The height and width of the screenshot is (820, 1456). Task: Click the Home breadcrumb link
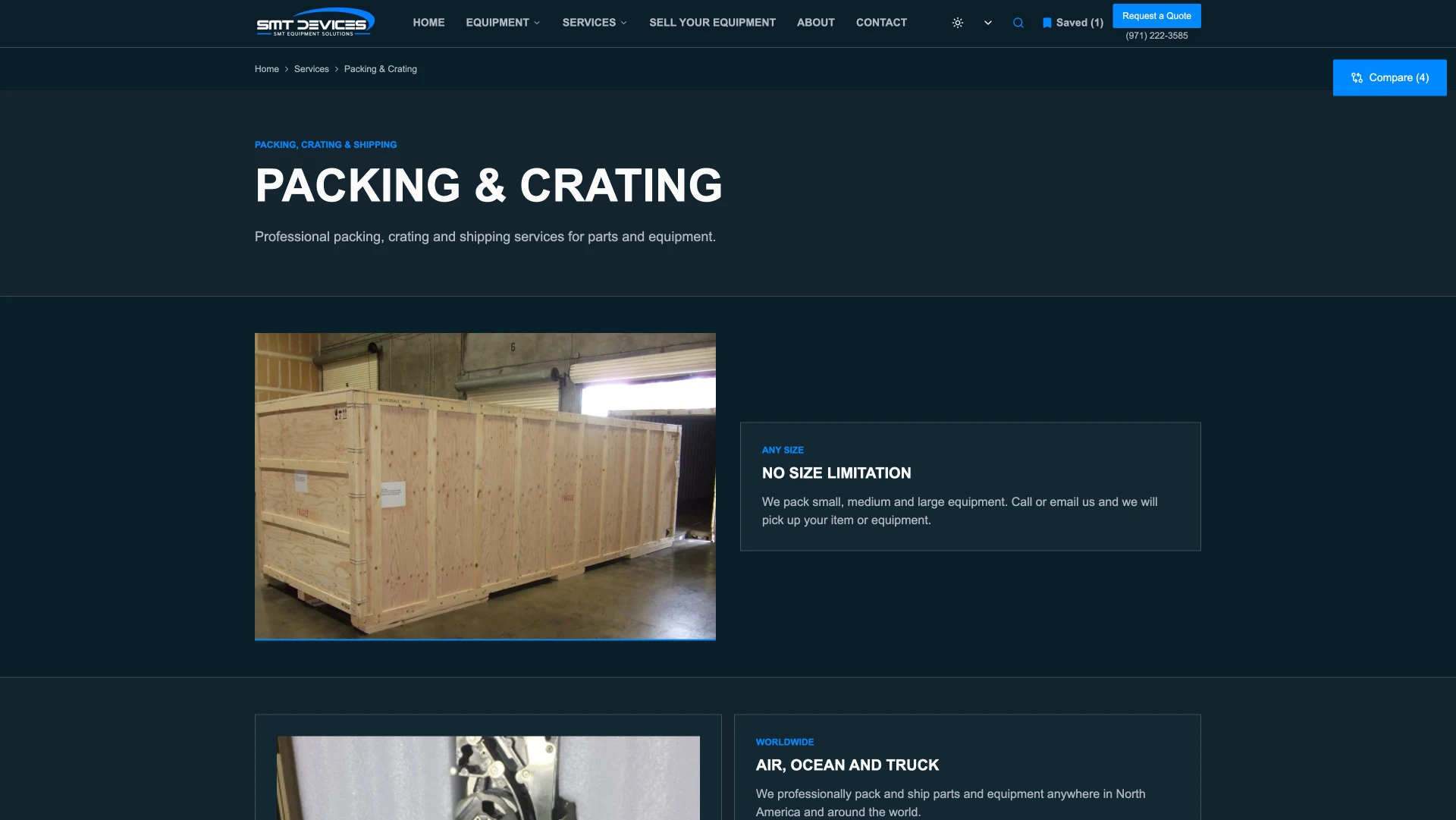click(267, 69)
